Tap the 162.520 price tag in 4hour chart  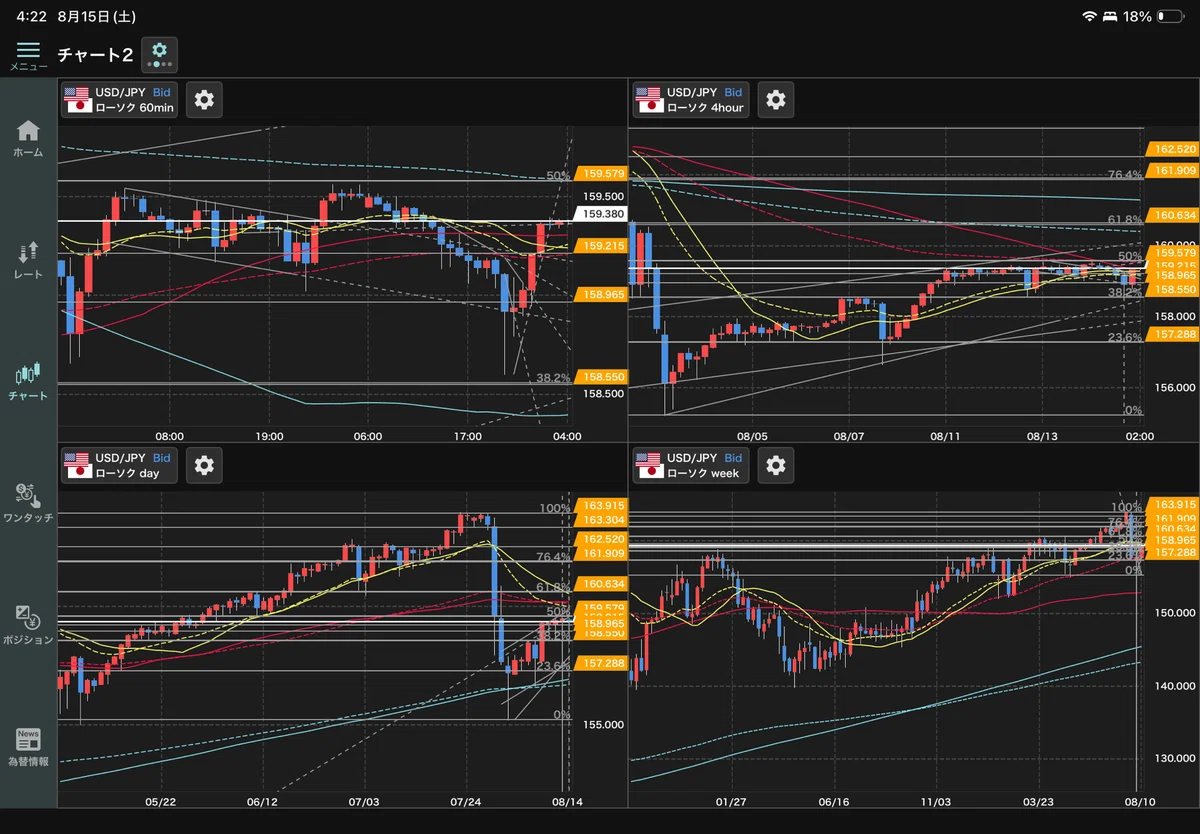click(x=1172, y=148)
